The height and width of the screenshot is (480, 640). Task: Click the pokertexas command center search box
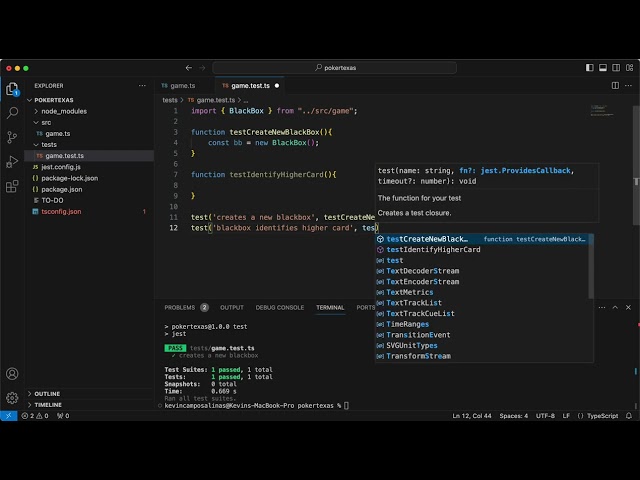point(334,68)
